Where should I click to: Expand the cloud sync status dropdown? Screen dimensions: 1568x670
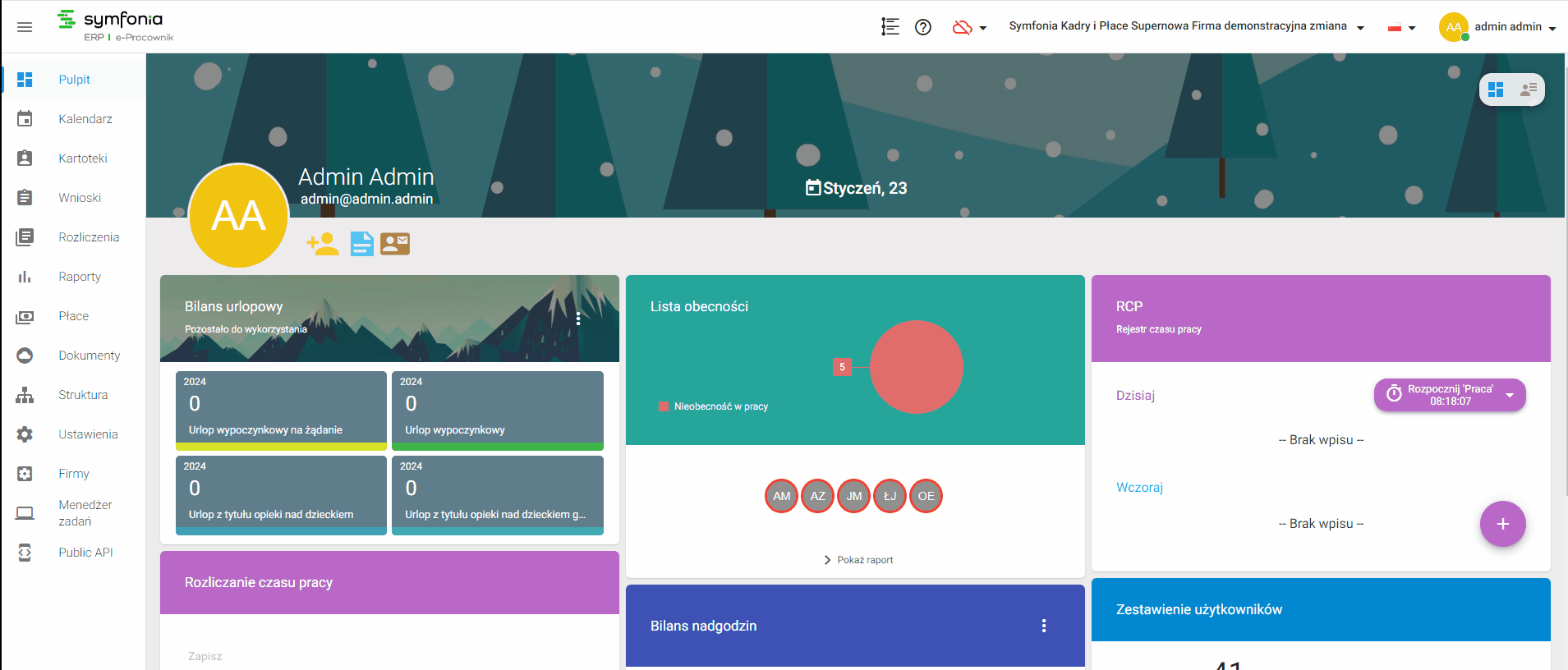click(969, 27)
